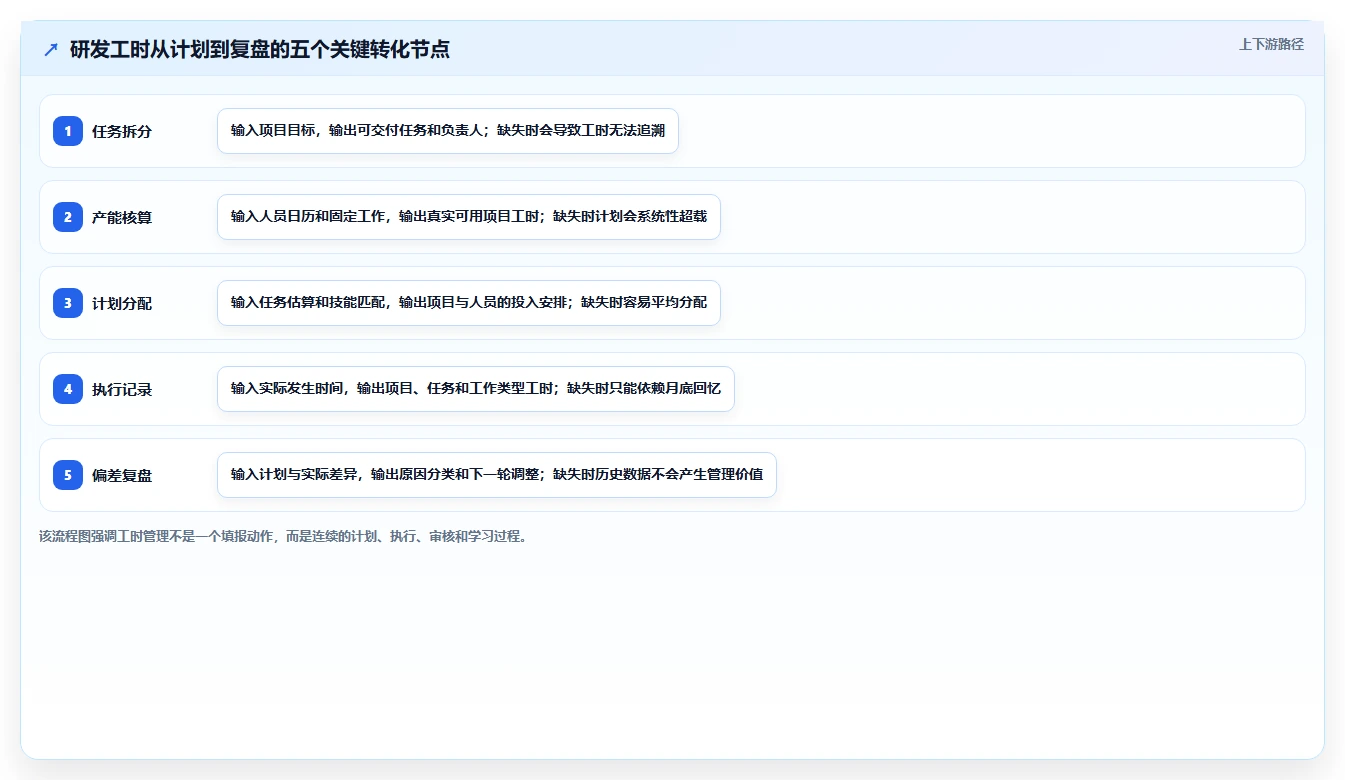Open the 输入计划与实际差异 description box
Image resolution: width=1345 pixels, height=780 pixels.
(497, 475)
